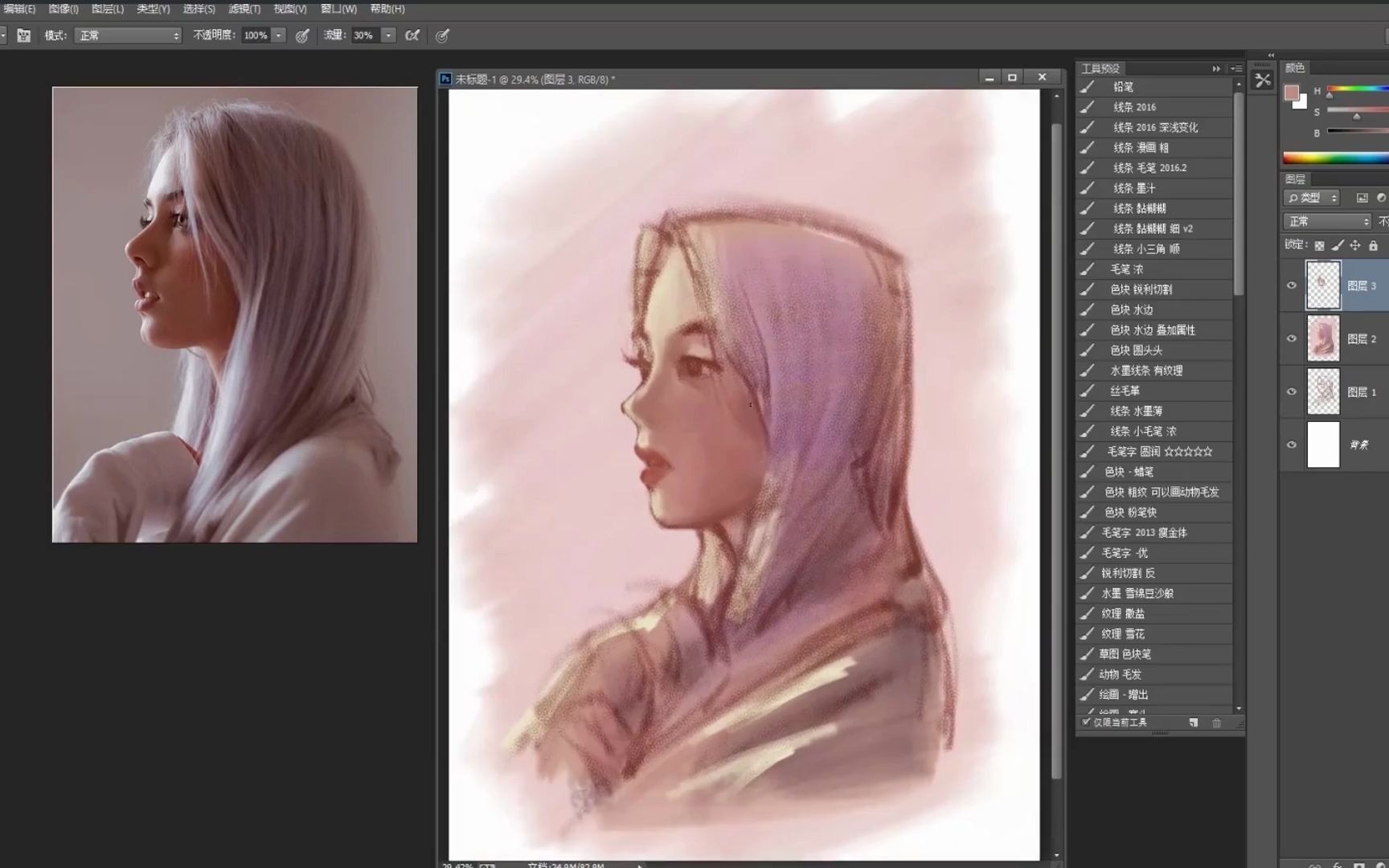
Task: Switch to 图层 panel tab
Action: tap(1295, 179)
